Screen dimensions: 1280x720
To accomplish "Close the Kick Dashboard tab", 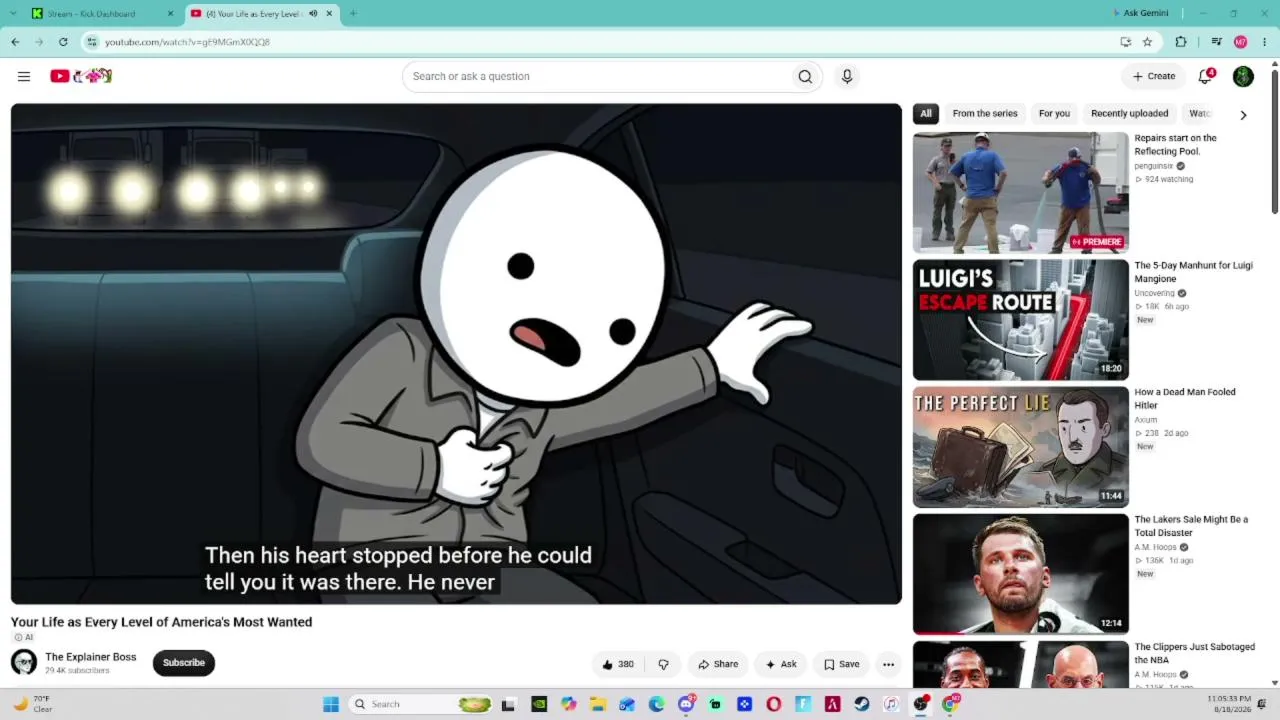I will 170,14.
